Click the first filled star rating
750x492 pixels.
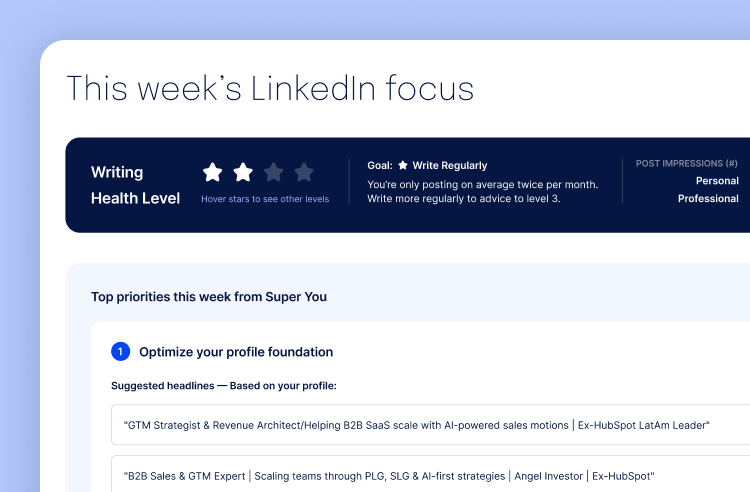point(213,172)
